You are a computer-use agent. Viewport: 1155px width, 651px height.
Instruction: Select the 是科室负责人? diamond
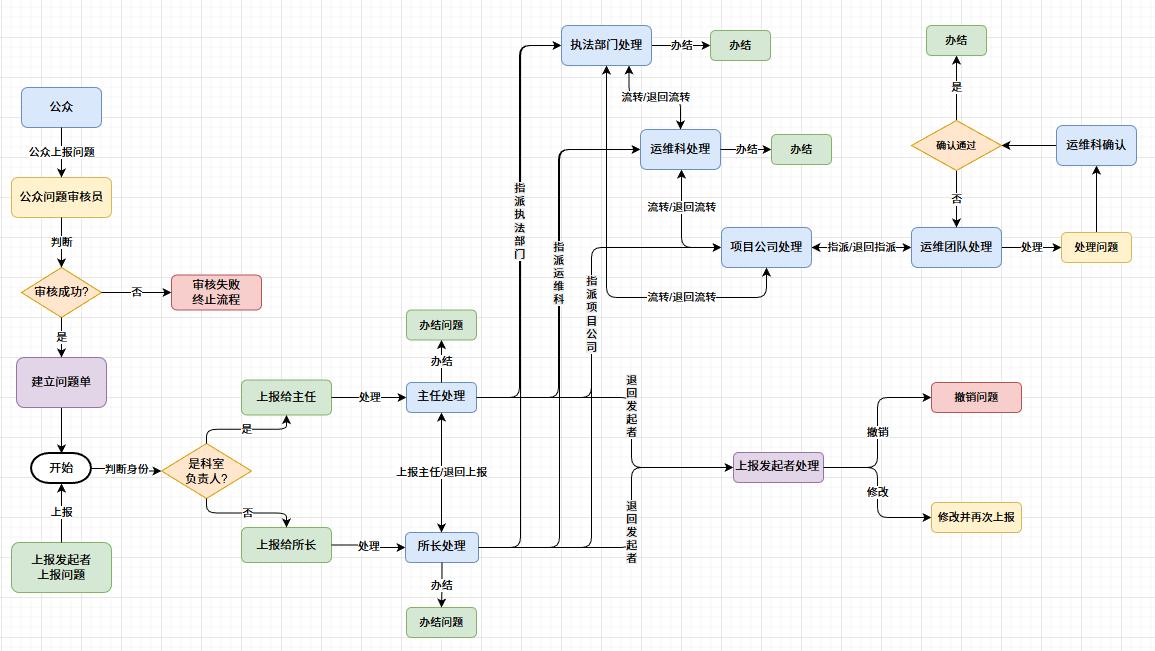tap(207, 471)
